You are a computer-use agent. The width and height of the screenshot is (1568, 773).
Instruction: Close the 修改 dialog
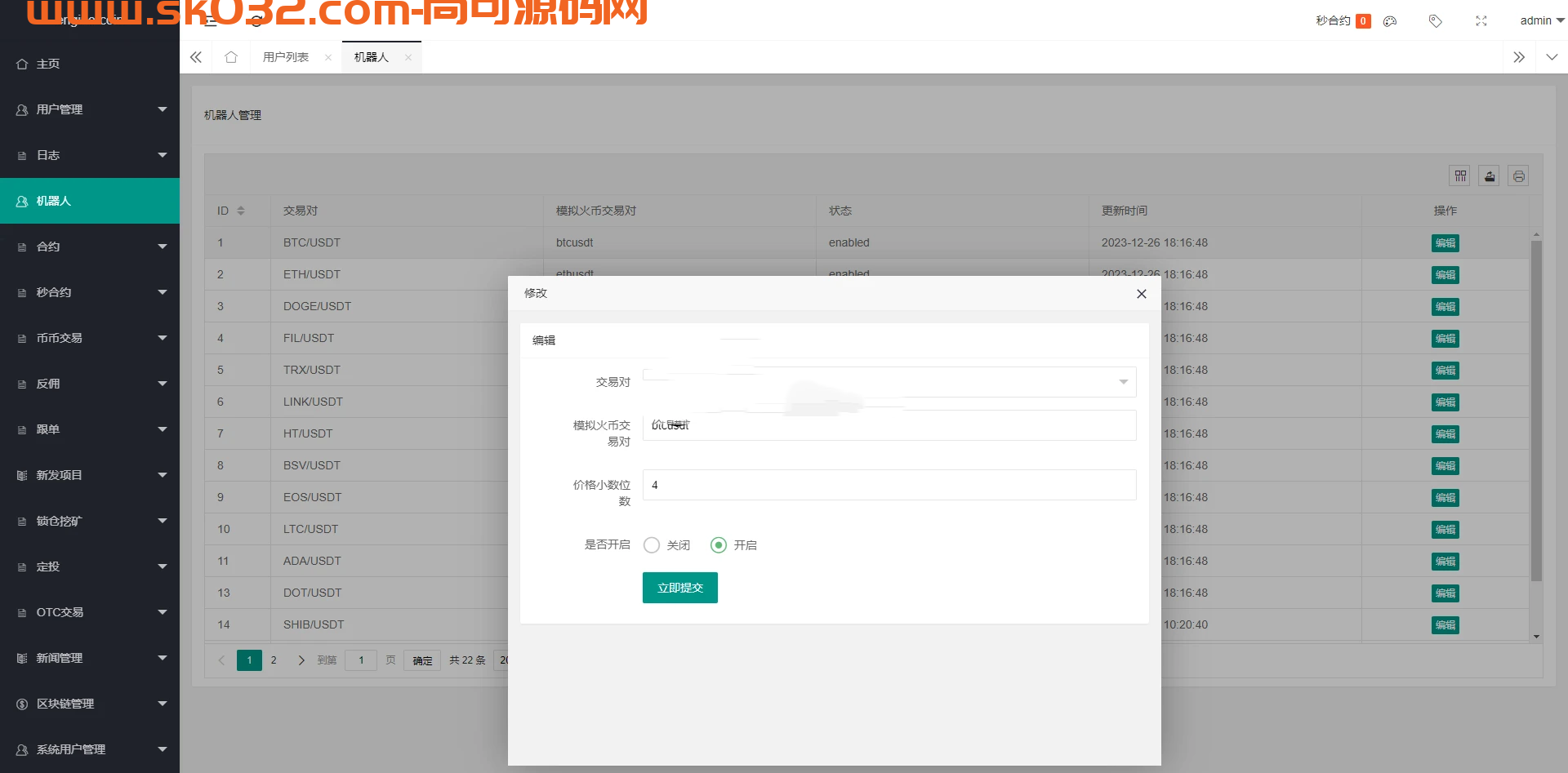1142,294
